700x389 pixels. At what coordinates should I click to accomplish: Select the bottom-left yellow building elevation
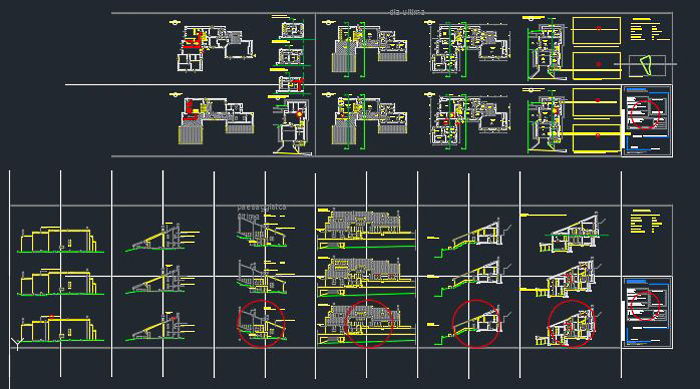(59, 329)
